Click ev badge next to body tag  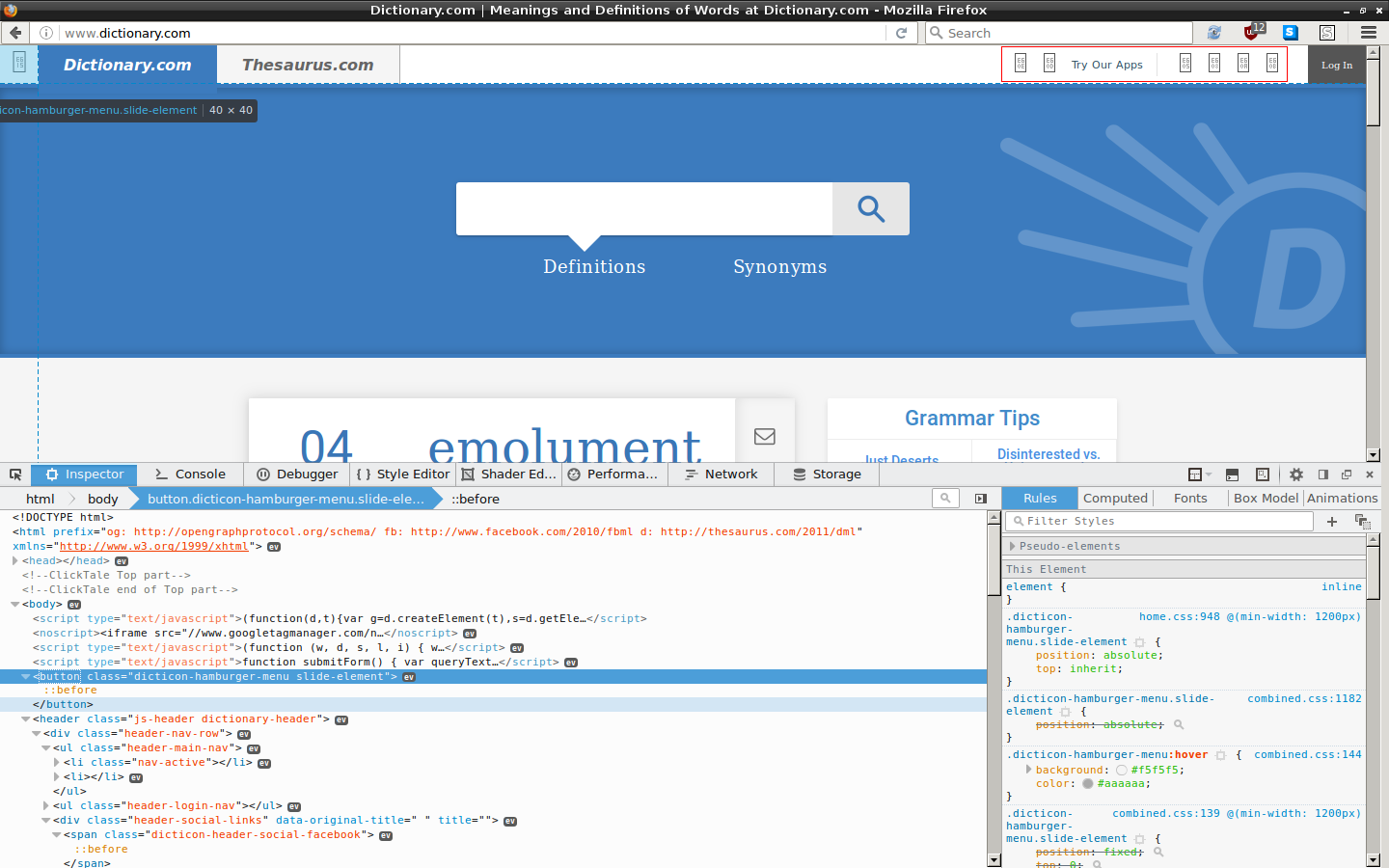74,605
